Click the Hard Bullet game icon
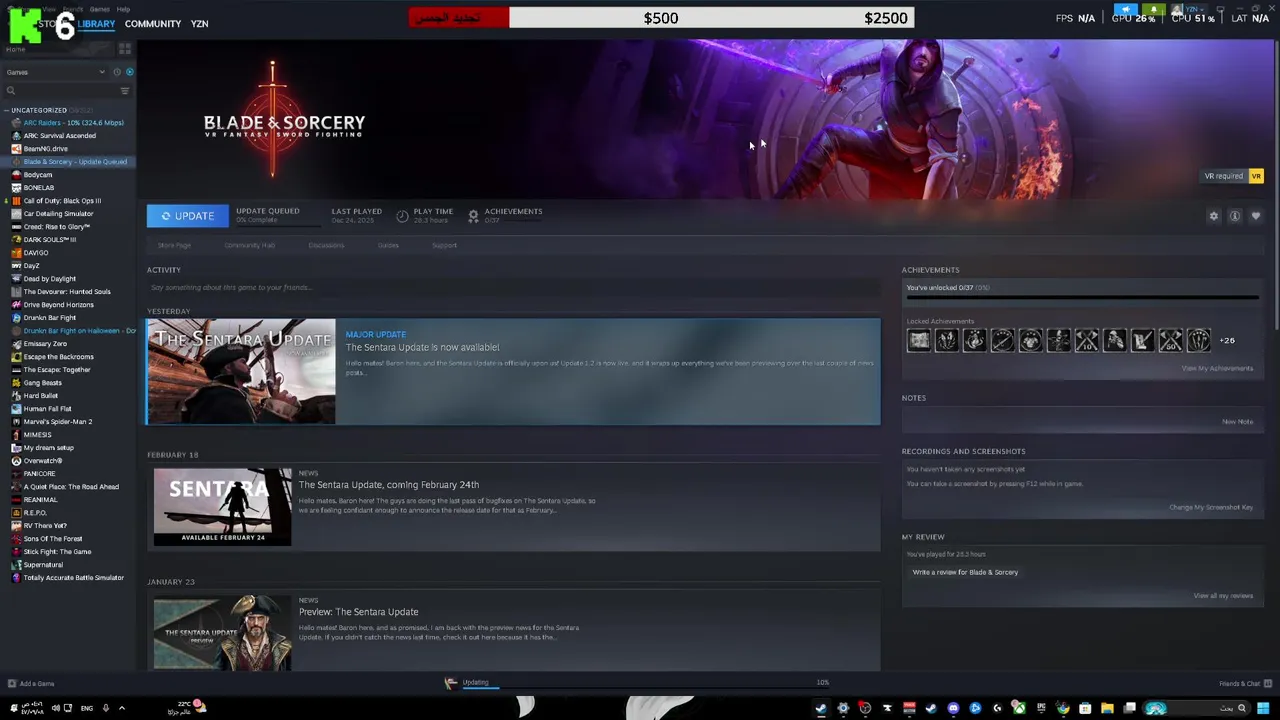 [16, 396]
